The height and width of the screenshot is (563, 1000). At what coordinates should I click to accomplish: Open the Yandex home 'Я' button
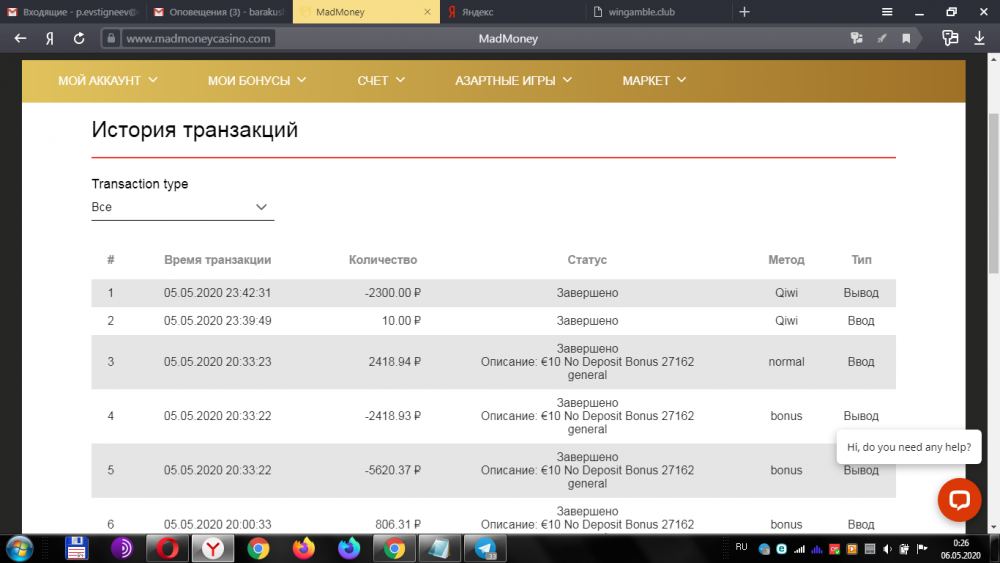(49, 39)
